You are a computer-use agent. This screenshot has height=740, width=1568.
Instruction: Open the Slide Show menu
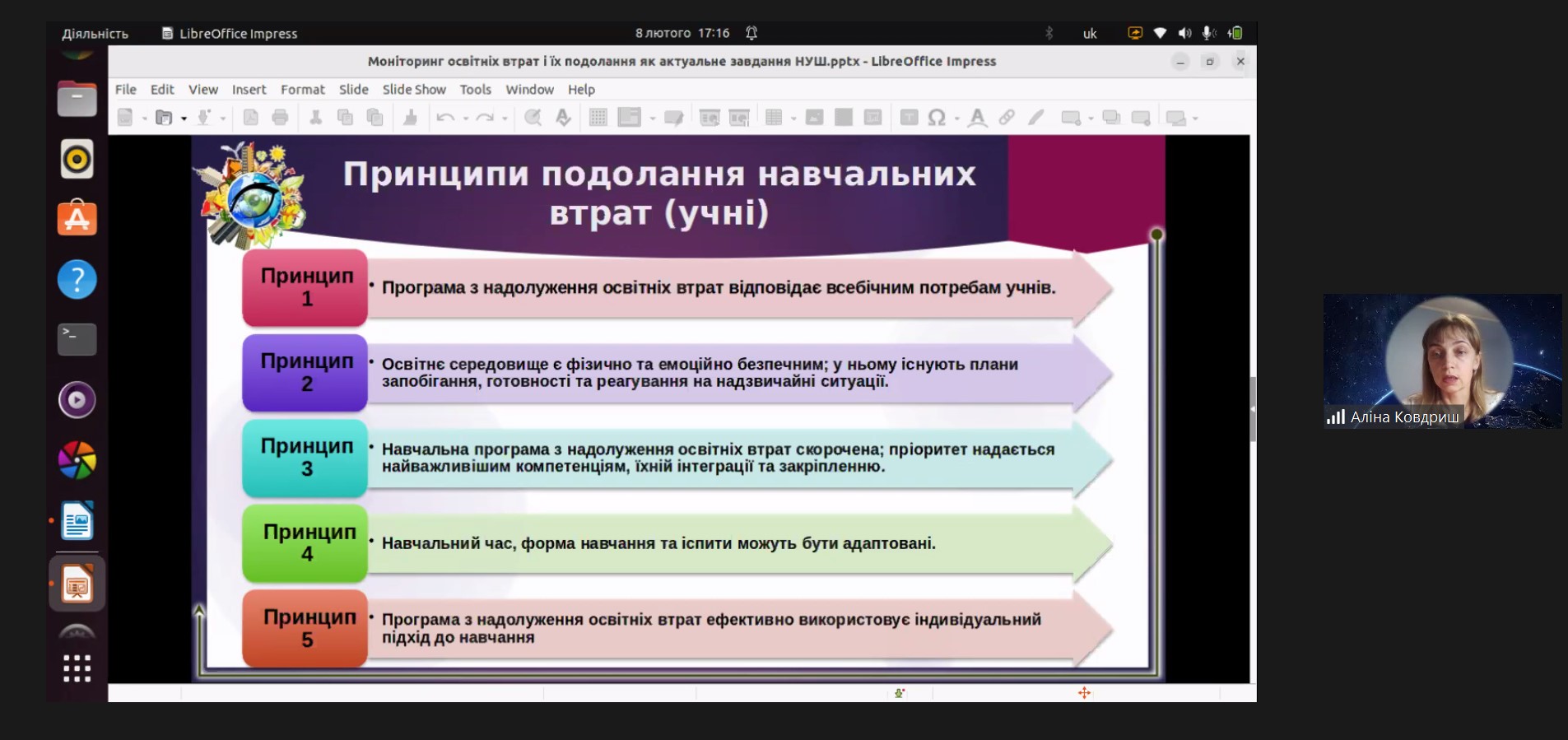414,90
